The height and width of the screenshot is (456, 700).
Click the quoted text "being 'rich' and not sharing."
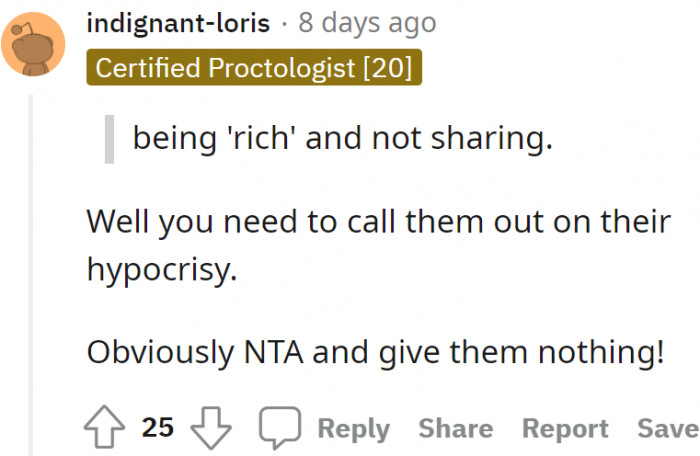click(342, 140)
